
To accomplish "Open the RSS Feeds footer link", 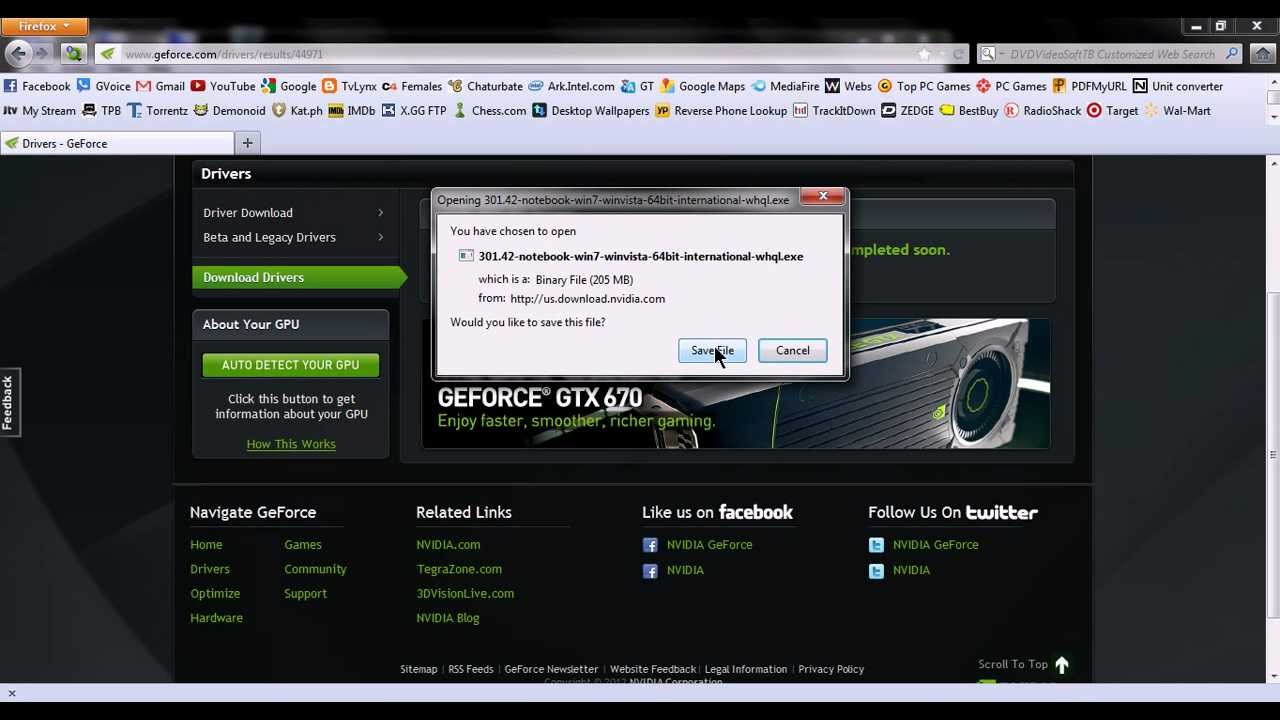I will pyautogui.click(x=470, y=669).
